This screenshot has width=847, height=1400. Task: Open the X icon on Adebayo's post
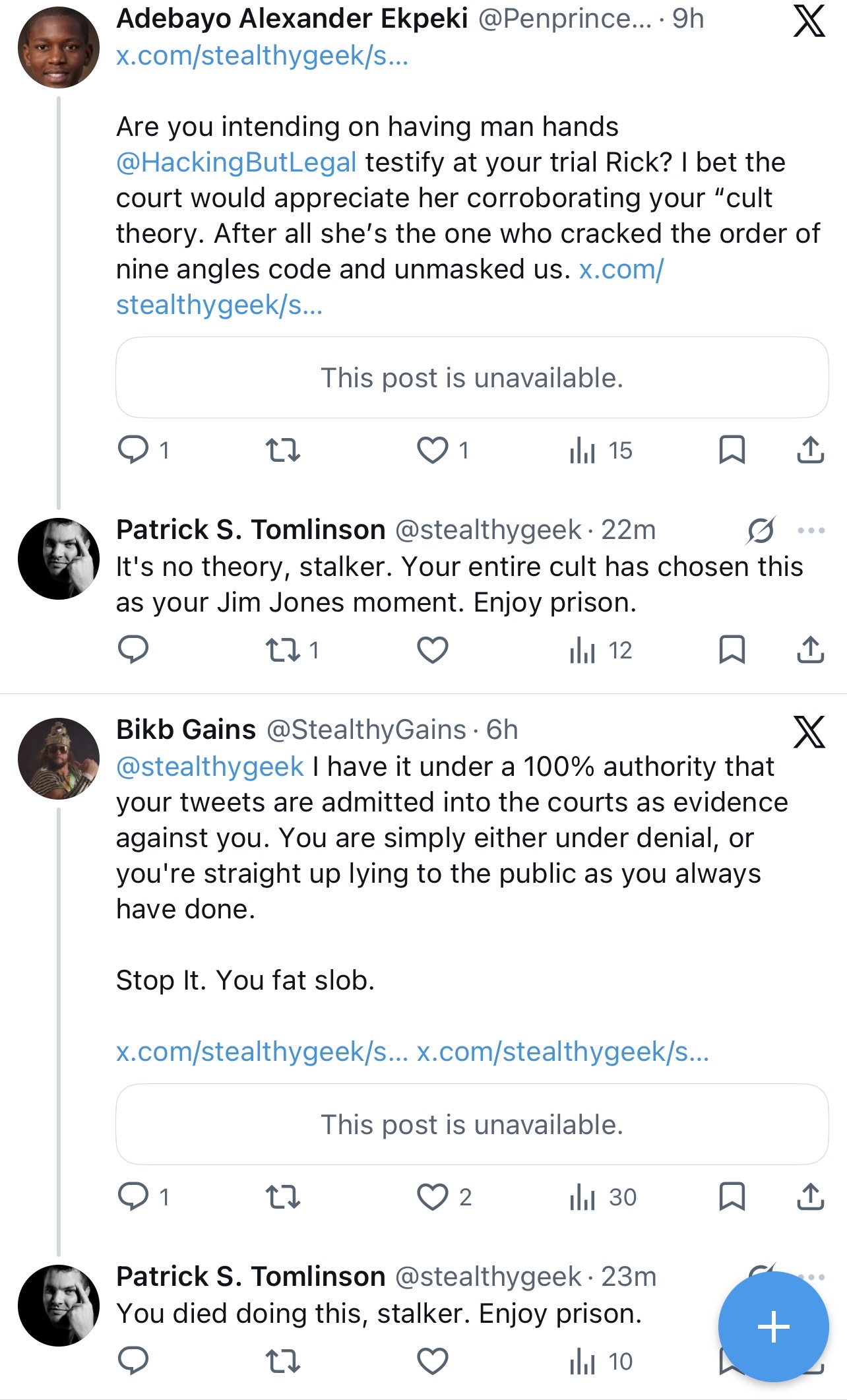point(809,20)
